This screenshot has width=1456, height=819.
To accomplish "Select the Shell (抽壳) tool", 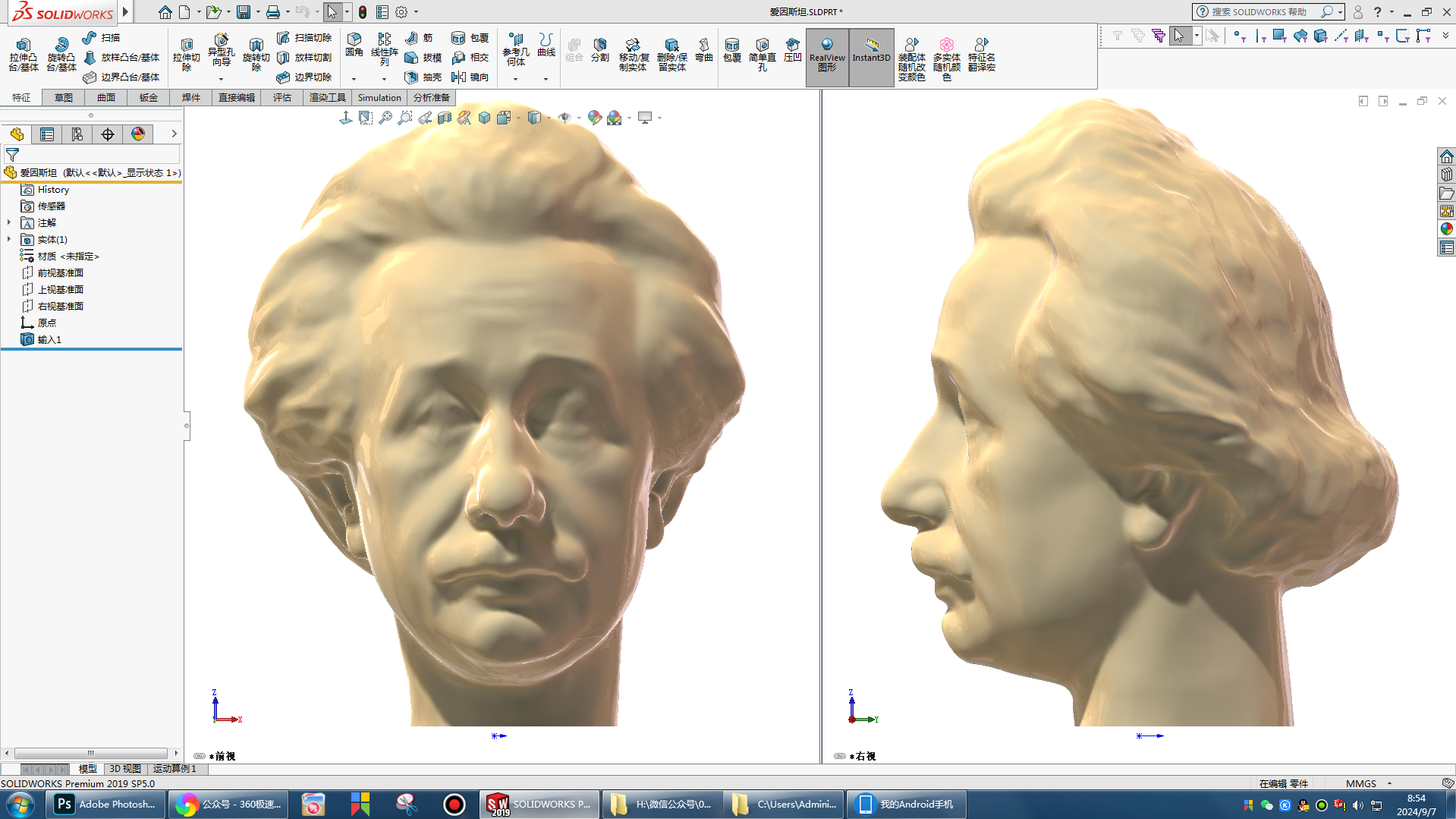I will [423, 77].
